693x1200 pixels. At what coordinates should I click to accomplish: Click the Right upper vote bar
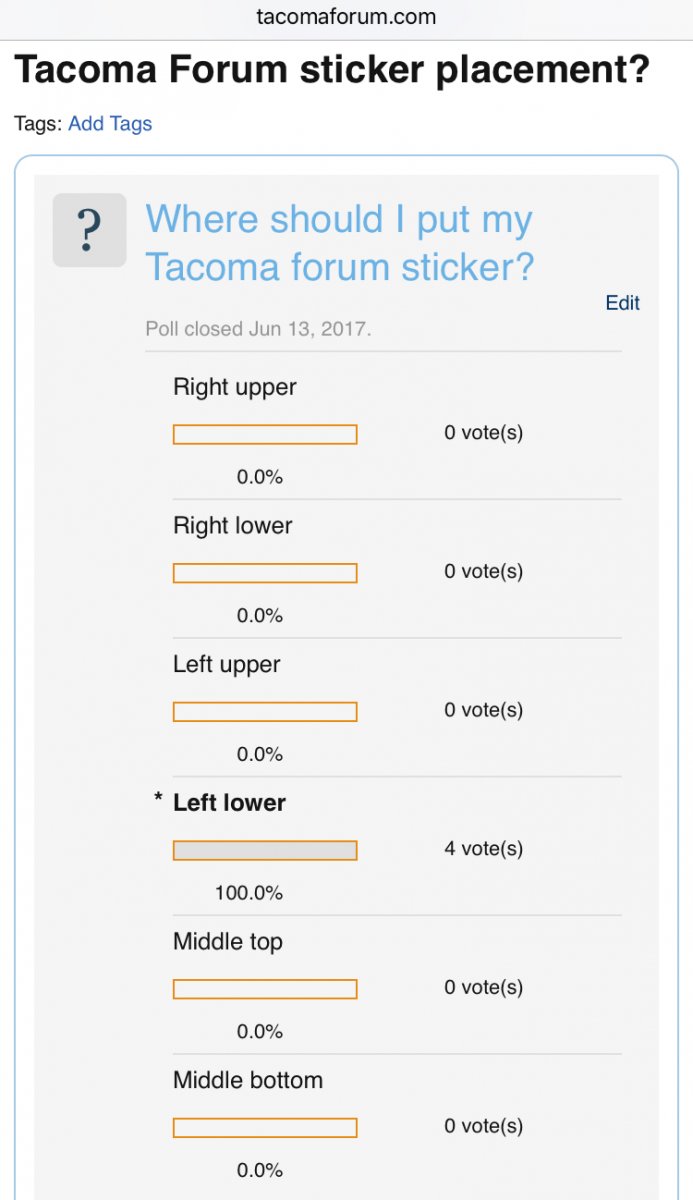point(265,434)
